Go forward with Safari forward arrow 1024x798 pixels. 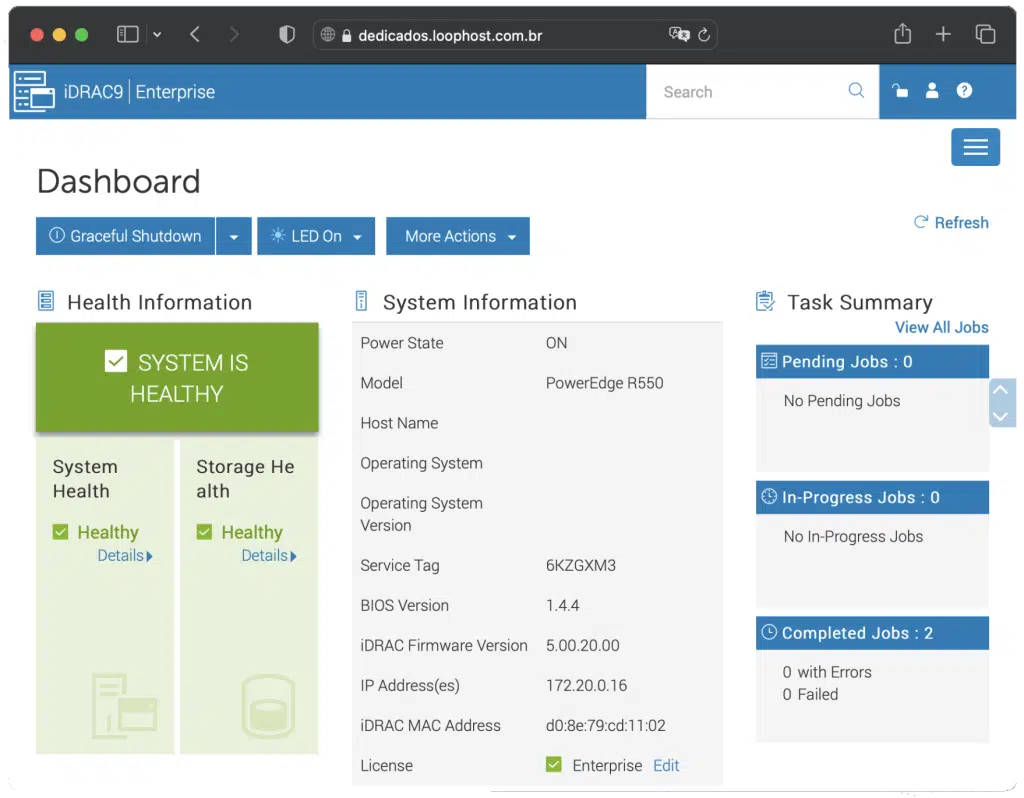[234, 34]
